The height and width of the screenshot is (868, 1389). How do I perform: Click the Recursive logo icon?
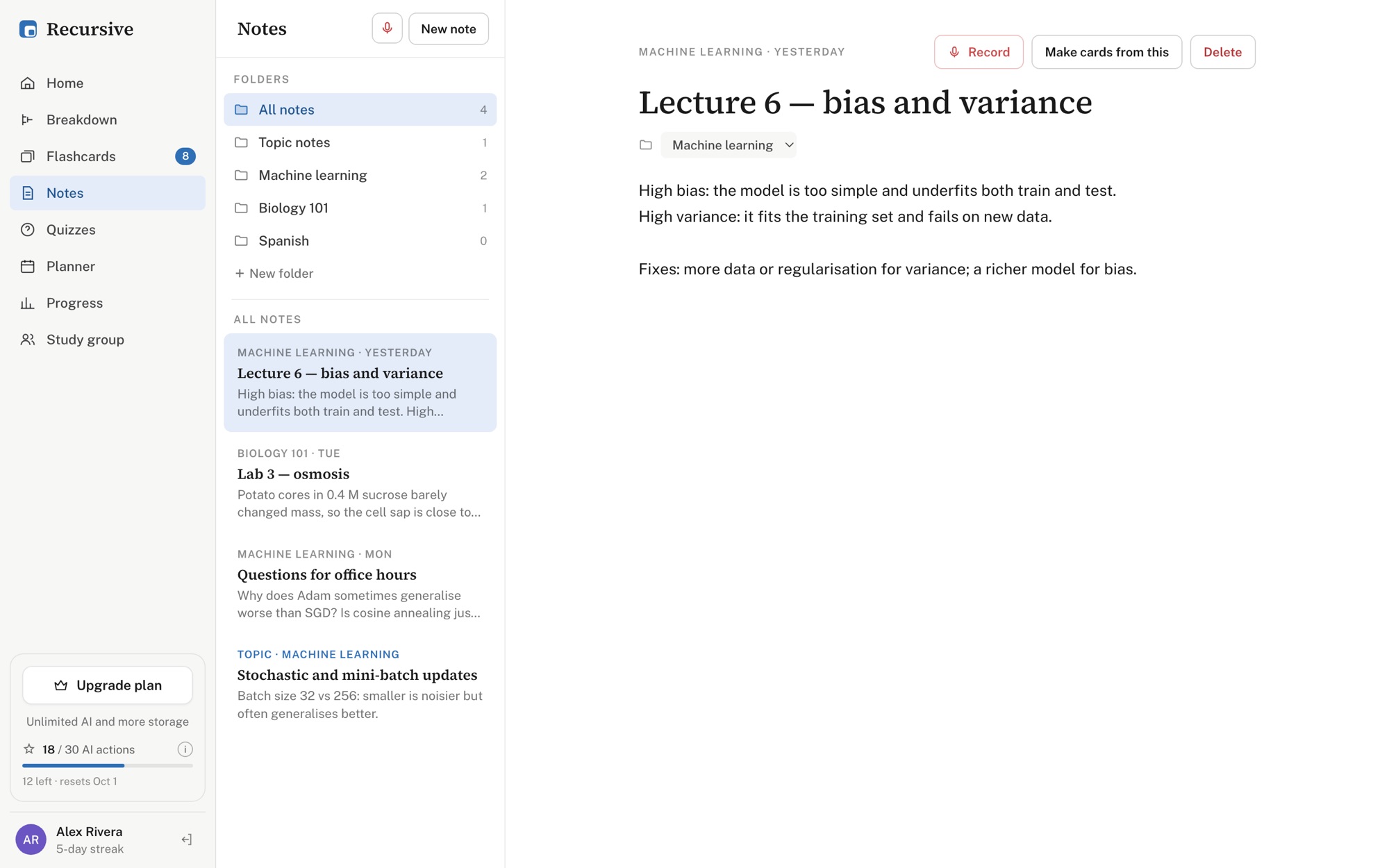click(28, 29)
